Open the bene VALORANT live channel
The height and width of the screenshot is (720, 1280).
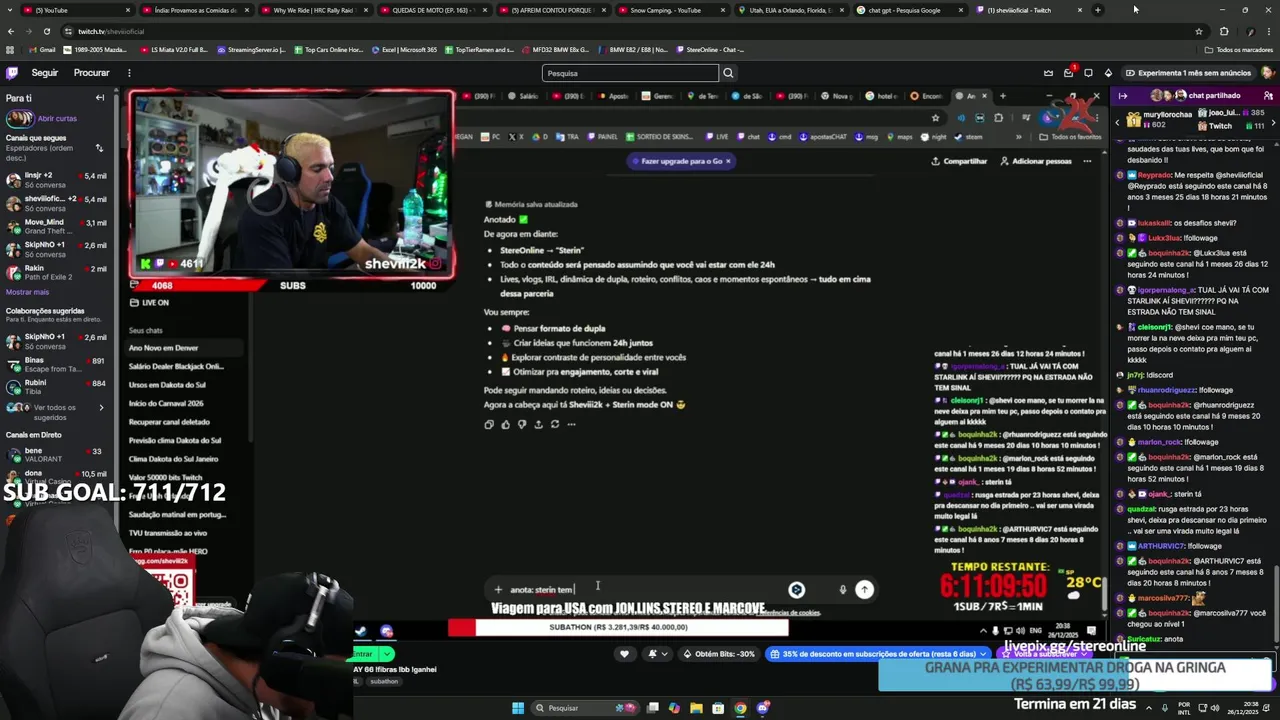(55, 455)
